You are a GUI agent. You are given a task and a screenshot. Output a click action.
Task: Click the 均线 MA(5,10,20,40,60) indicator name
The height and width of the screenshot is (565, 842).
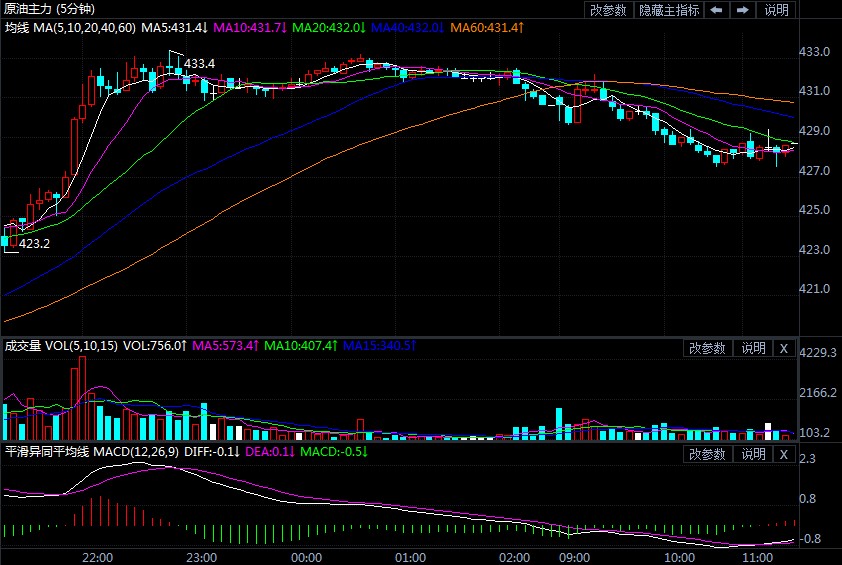click(x=70, y=27)
